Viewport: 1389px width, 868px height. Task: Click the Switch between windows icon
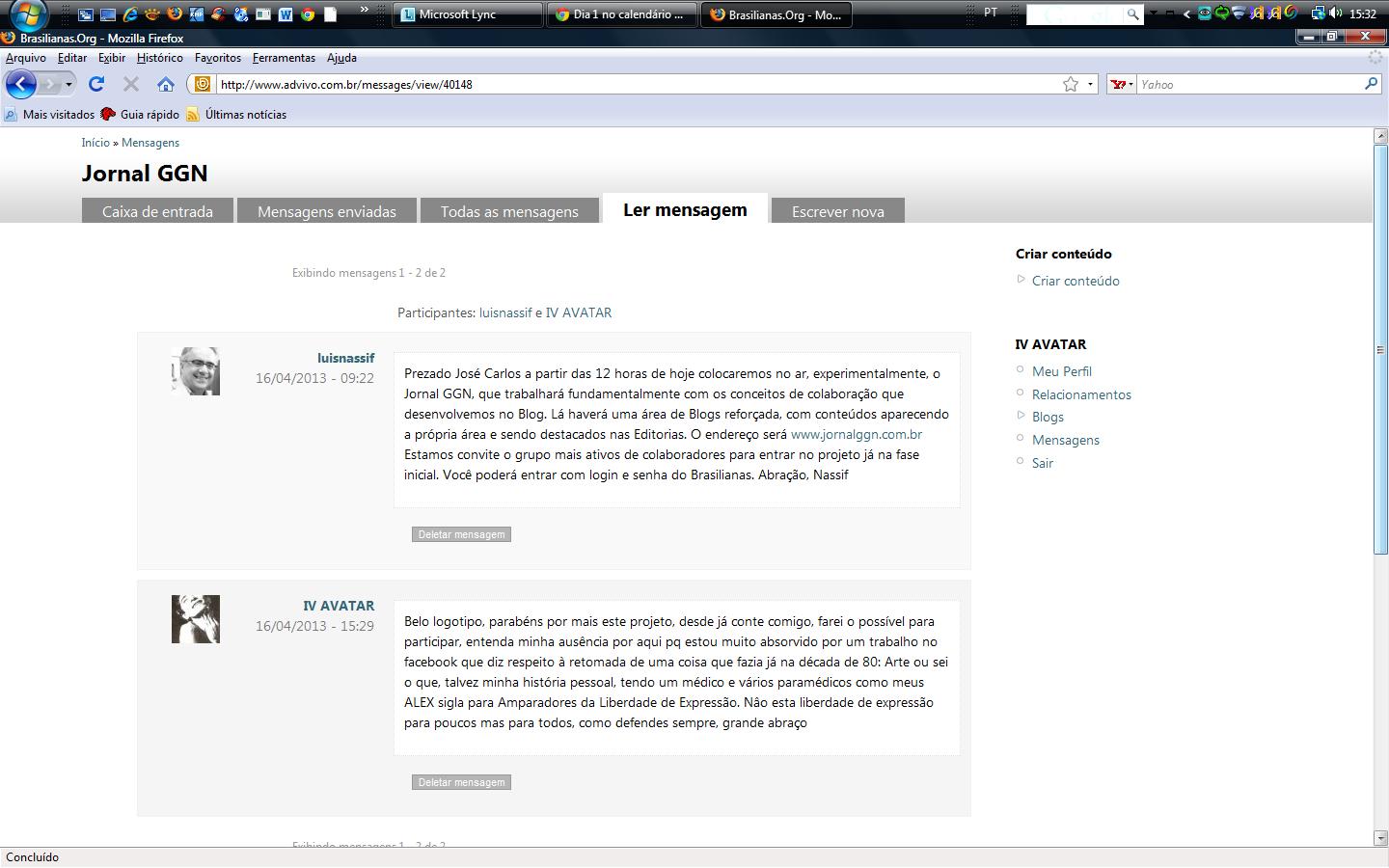86,14
